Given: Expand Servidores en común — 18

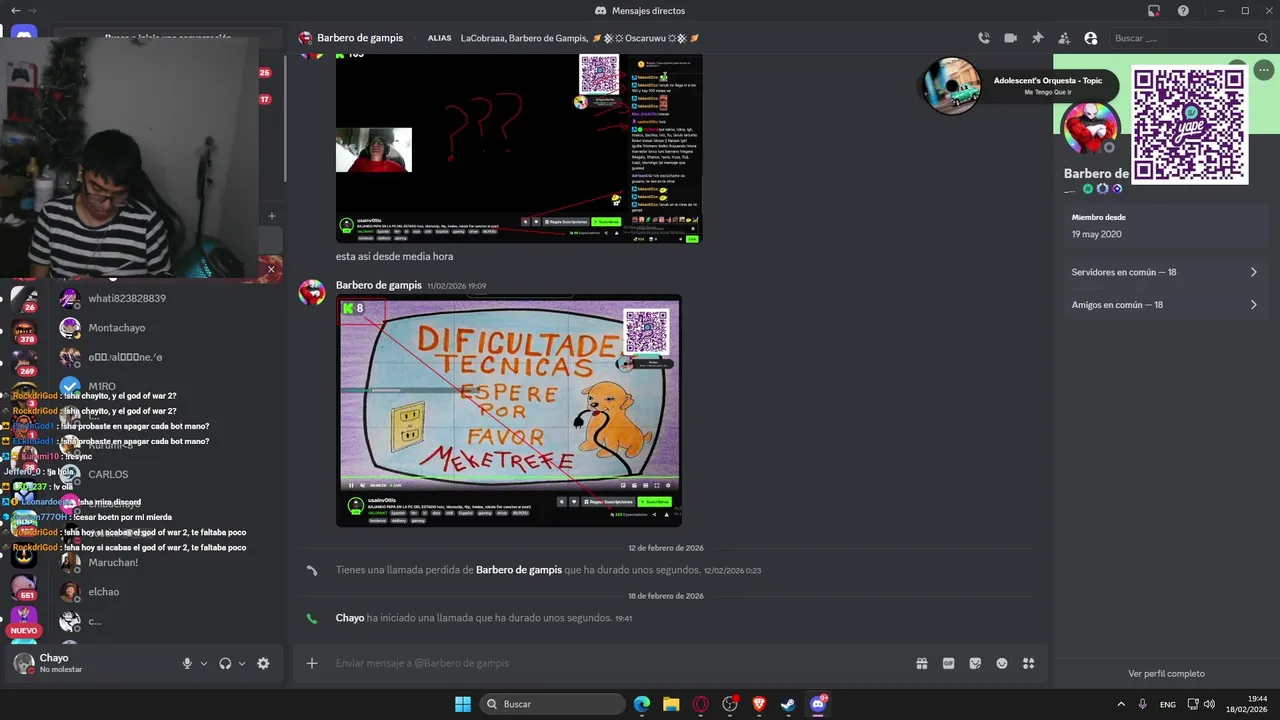Looking at the screenshot, I should (1165, 272).
